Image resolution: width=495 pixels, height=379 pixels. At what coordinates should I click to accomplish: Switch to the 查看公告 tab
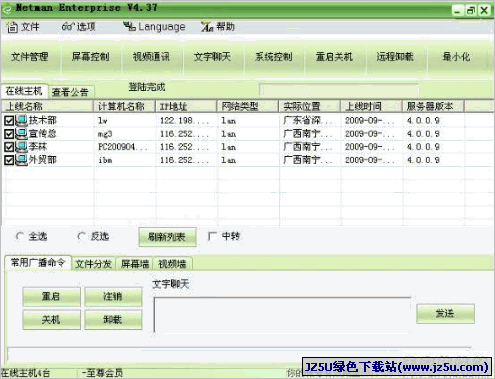(71, 92)
